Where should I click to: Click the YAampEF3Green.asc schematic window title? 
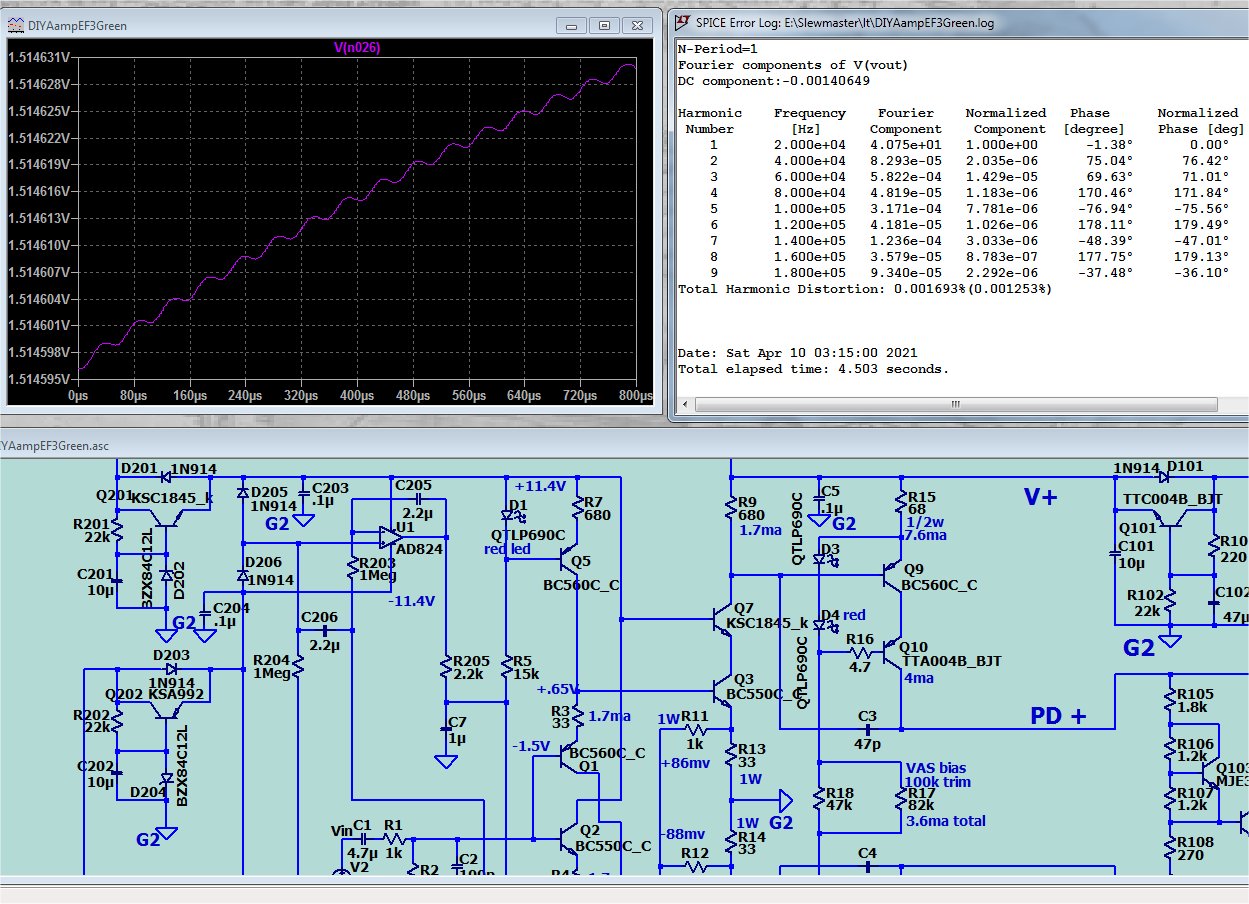(56, 446)
